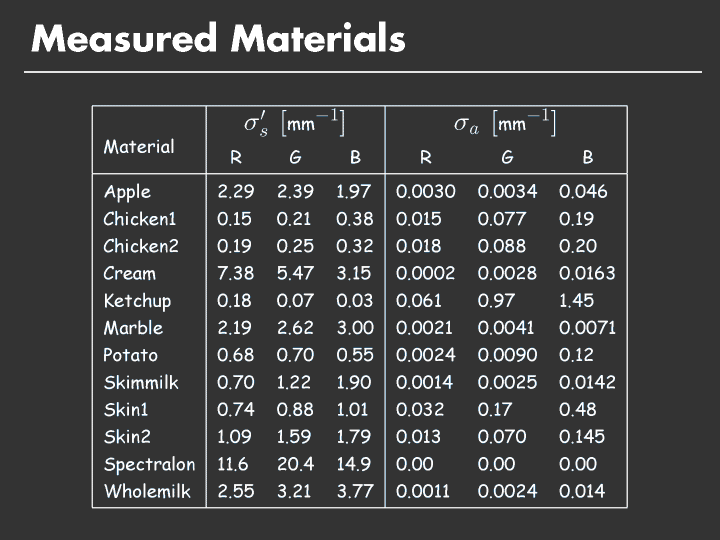Click Ketchup's value 1.45
720x540 pixels.
[x=577, y=301]
